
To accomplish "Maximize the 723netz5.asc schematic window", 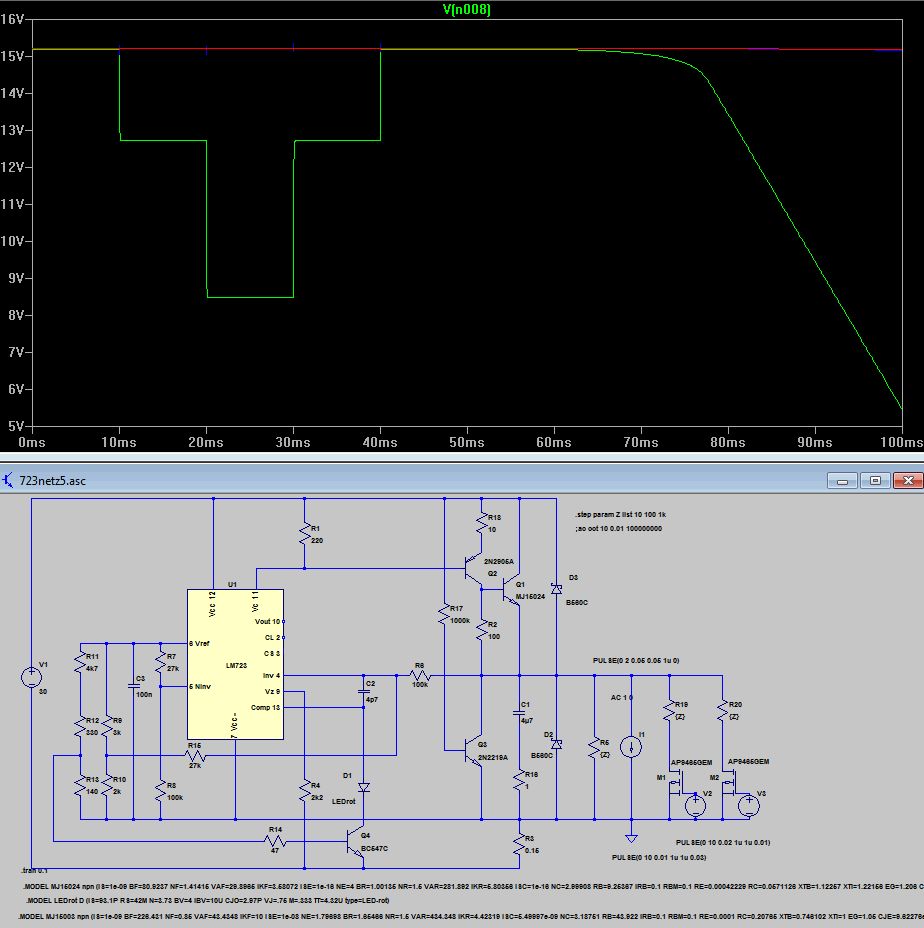I will (x=875, y=480).
